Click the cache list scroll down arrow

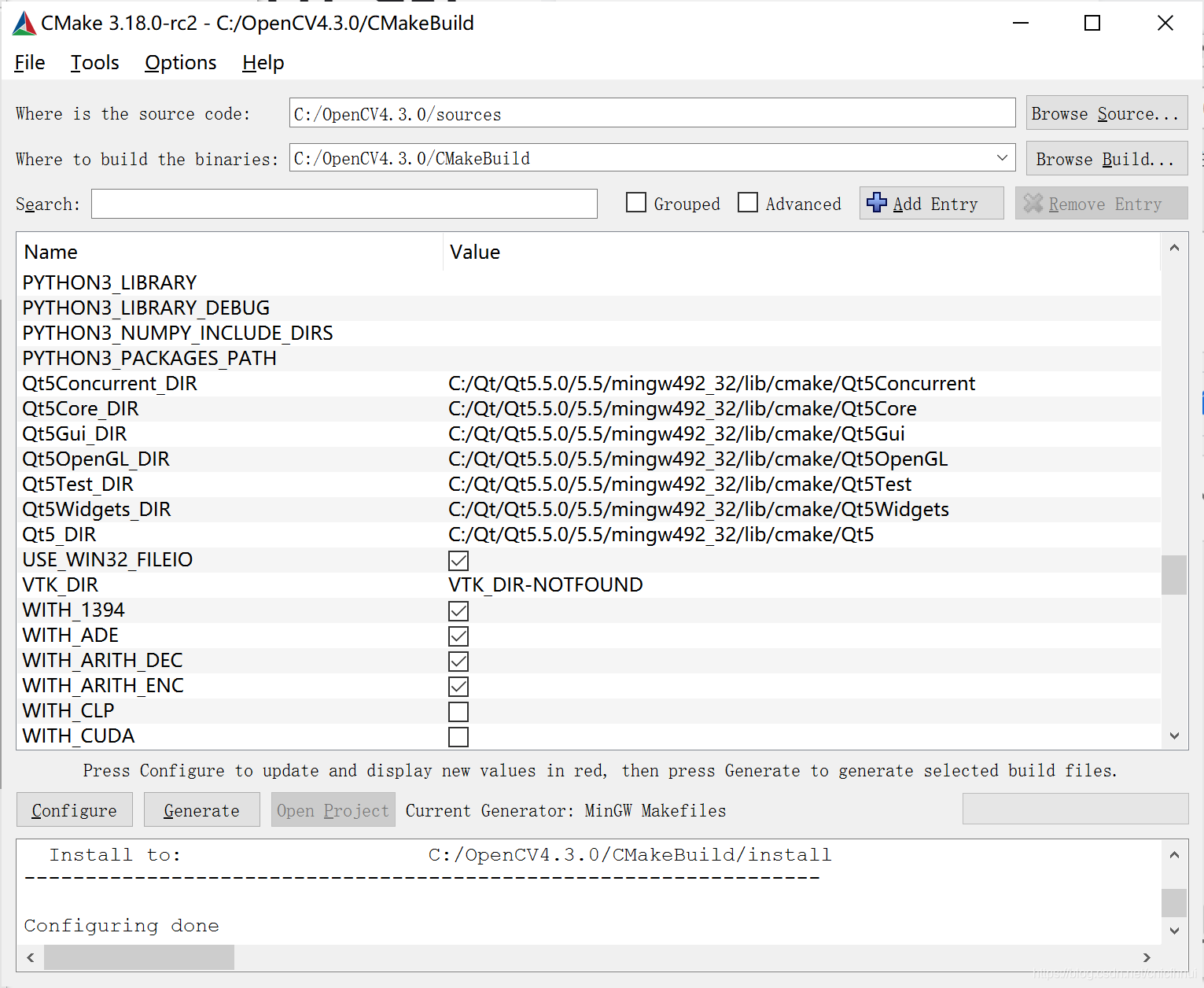click(x=1174, y=736)
